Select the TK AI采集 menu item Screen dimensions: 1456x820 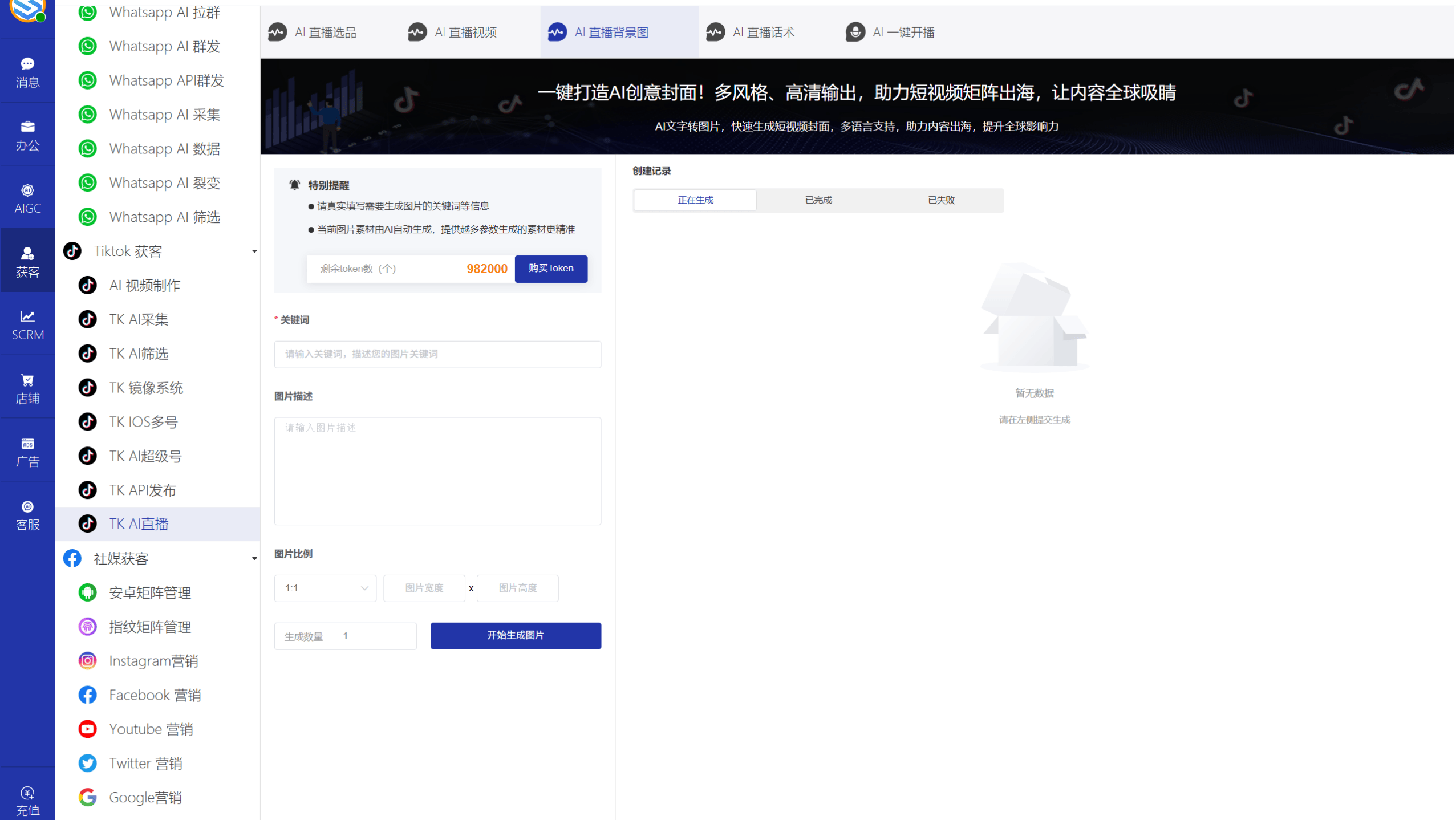tap(138, 319)
